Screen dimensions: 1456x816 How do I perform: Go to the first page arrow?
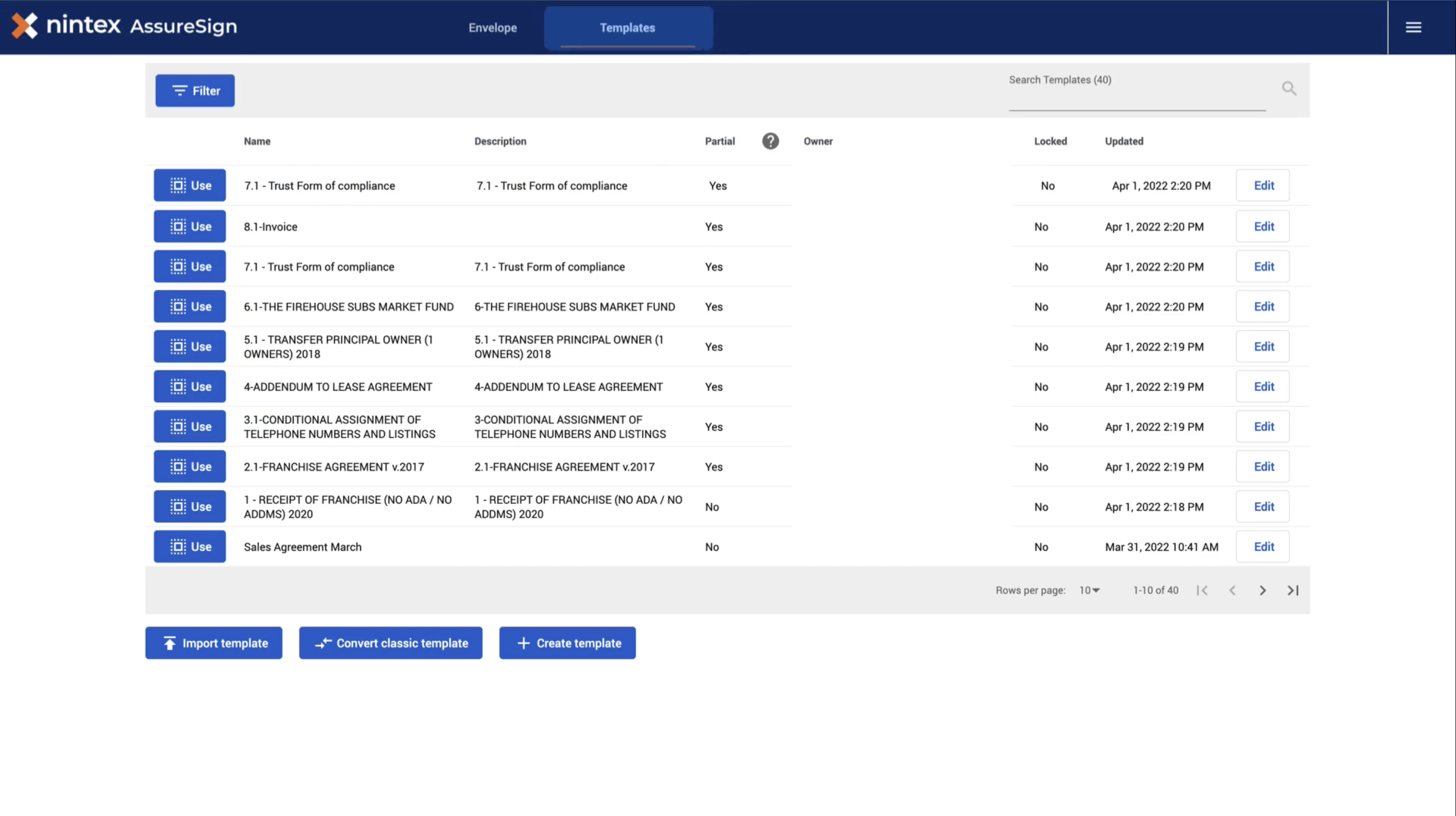point(1202,590)
